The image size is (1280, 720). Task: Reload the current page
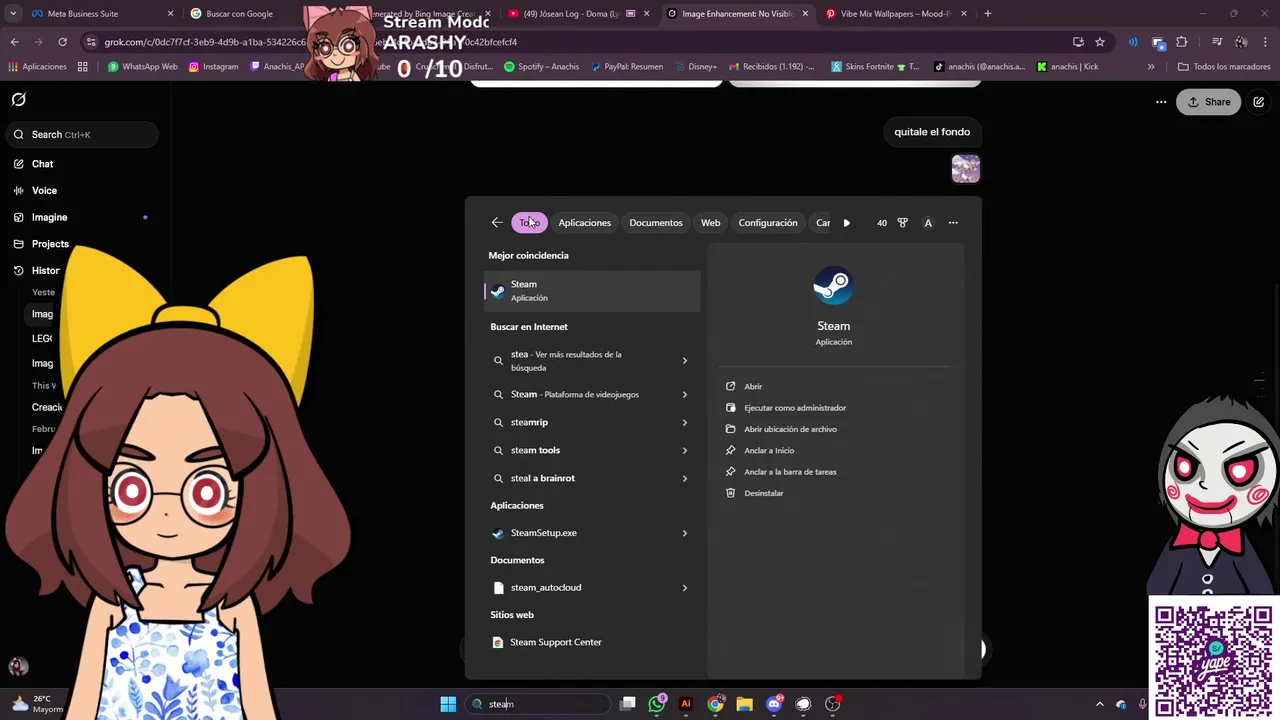point(62,42)
